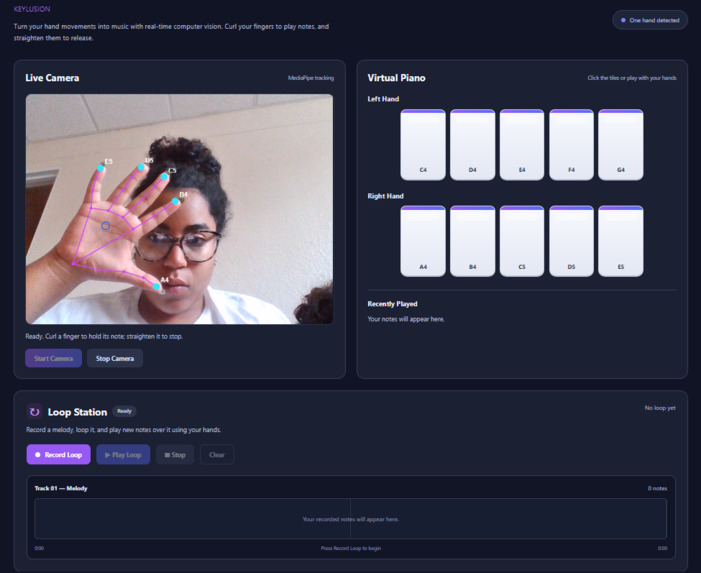
Task: Play the G4 piano tile
Action: pyautogui.click(x=621, y=145)
